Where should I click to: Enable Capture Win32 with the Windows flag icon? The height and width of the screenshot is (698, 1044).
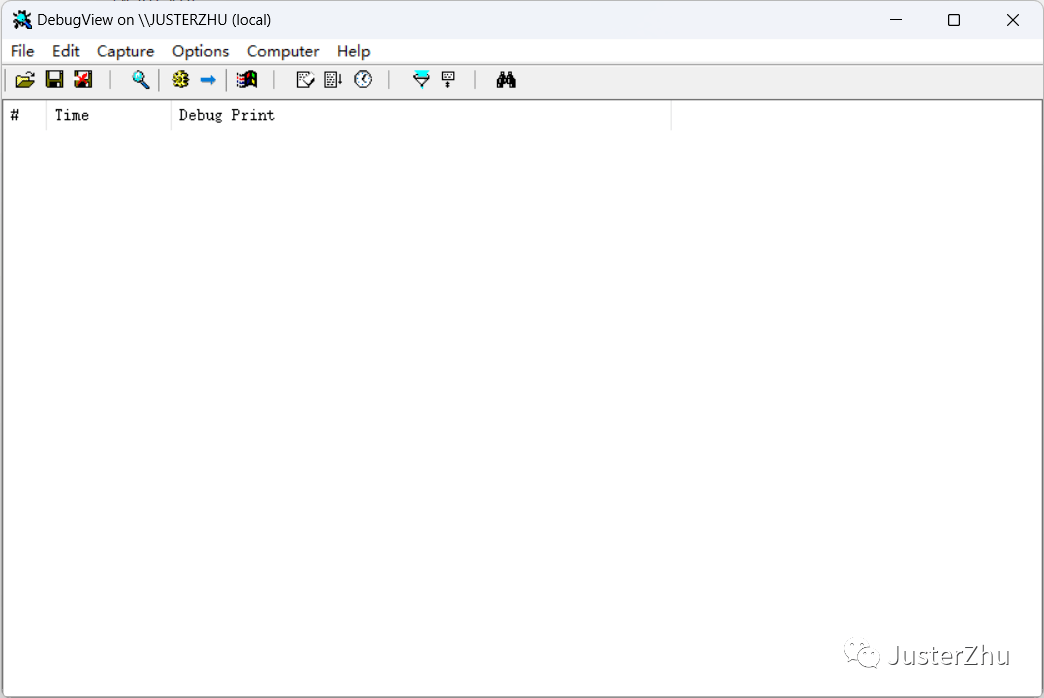[x=246, y=79]
